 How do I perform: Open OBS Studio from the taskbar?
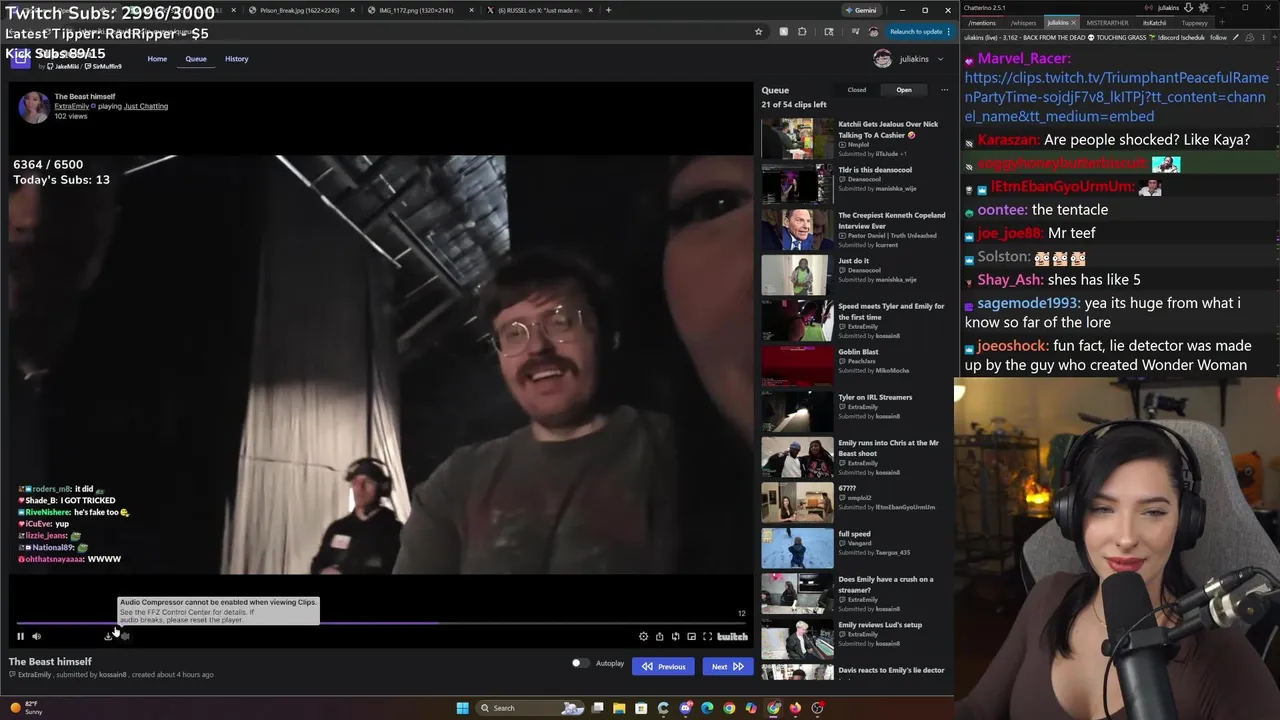817,708
